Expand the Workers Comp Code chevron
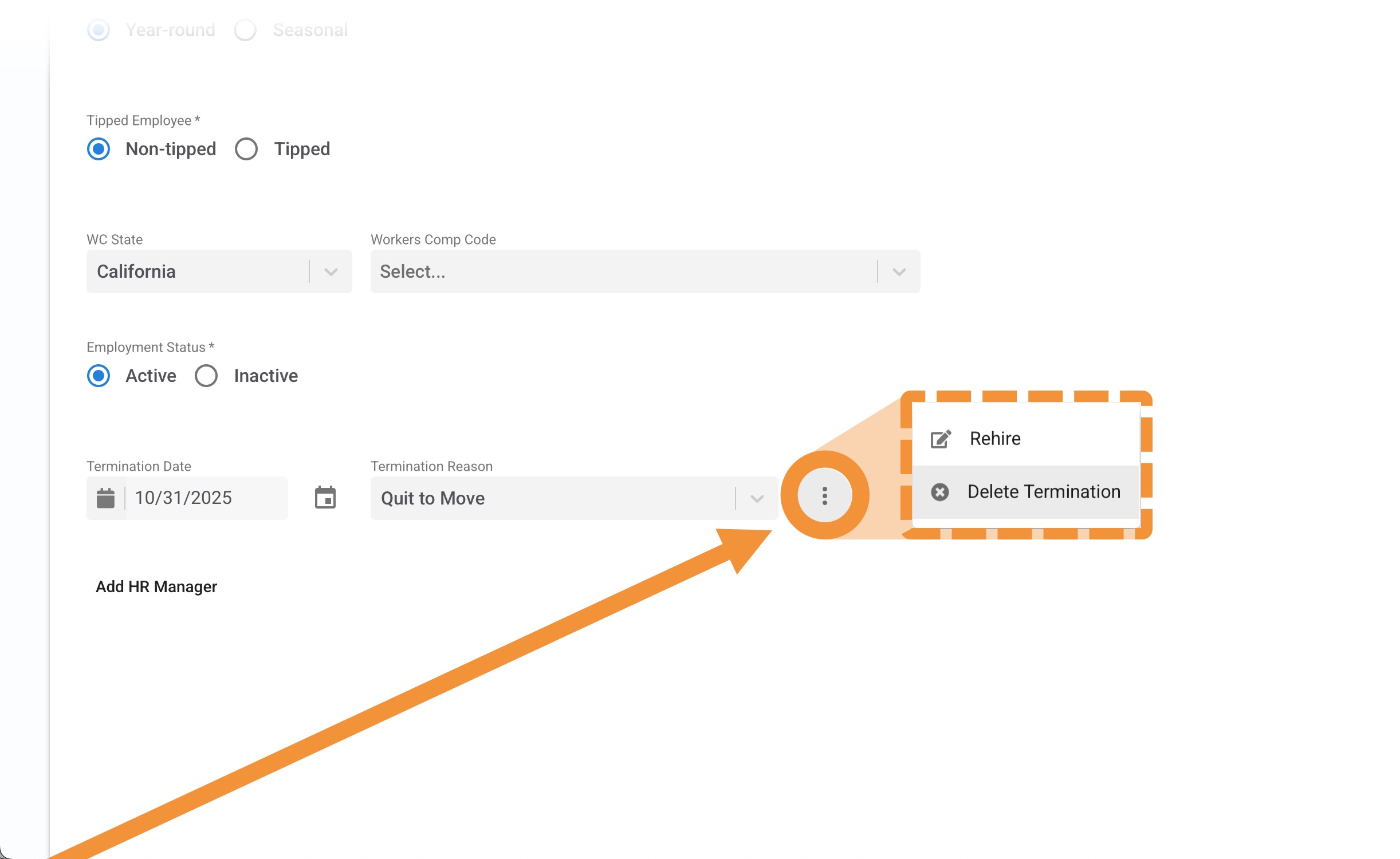 [x=899, y=271]
